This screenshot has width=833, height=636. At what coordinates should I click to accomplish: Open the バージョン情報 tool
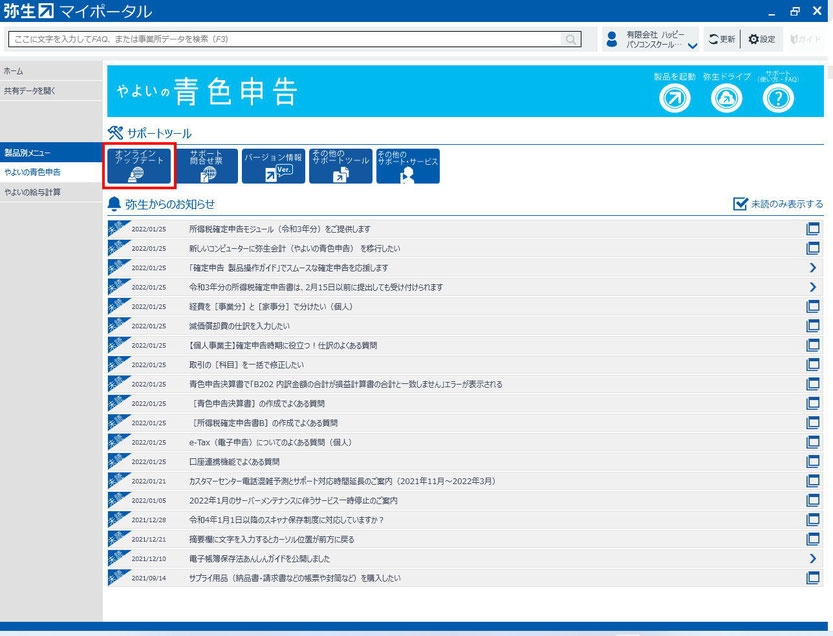(273, 166)
